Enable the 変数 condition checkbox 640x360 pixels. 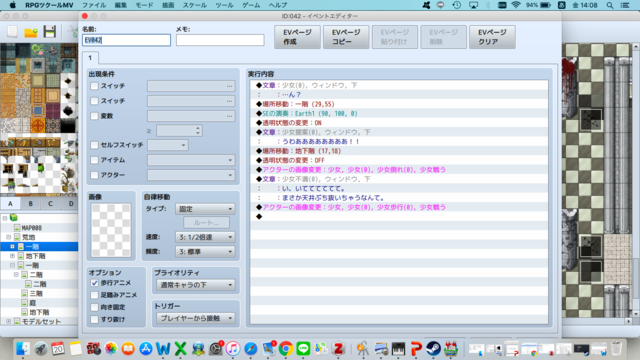point(94,116)
